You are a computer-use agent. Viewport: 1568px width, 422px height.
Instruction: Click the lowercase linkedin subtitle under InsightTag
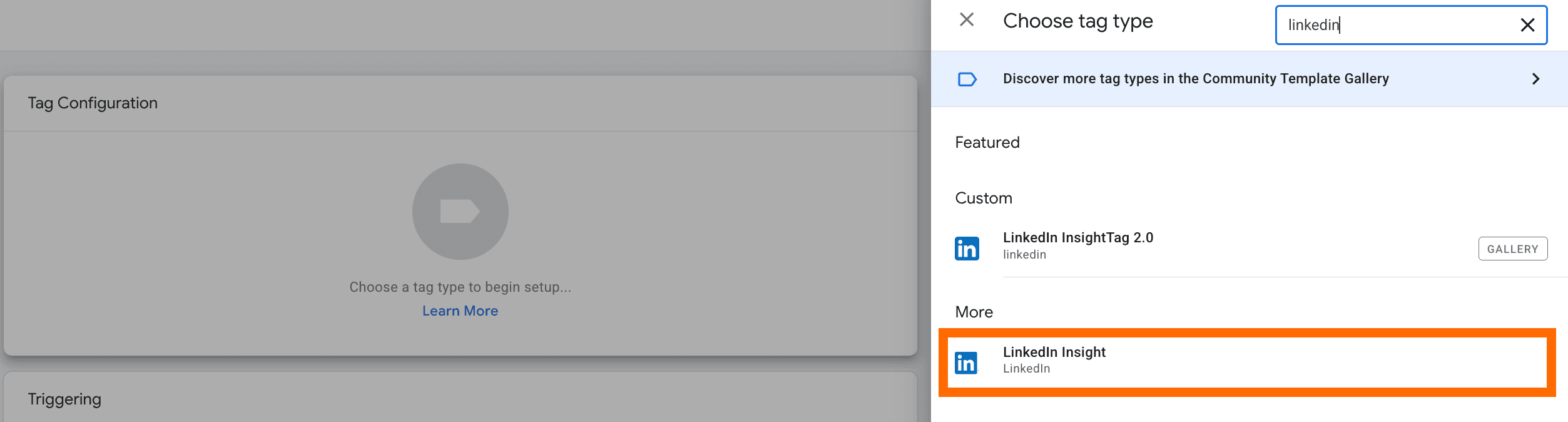point(1024,255)
